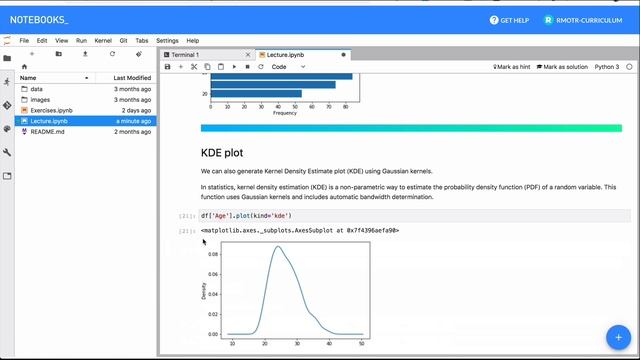Open the Settings menu

tap(167, 40)
